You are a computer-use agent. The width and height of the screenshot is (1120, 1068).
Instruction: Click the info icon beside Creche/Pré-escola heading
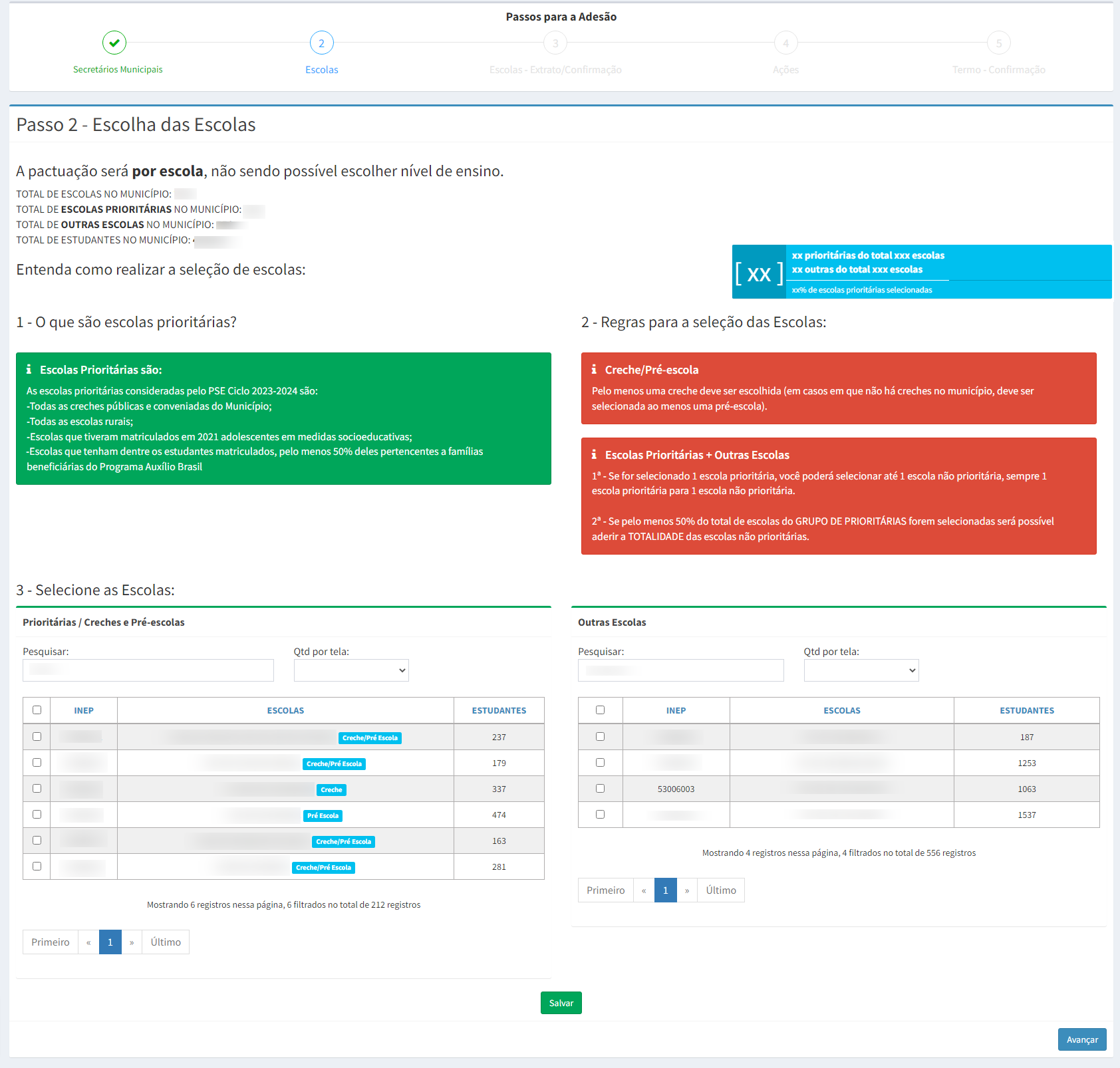[594, 369]
